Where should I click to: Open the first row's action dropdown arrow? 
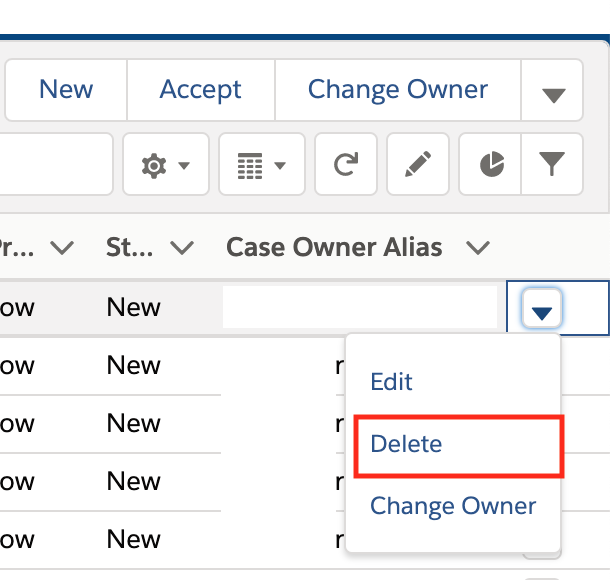click(x=542, y=309)
